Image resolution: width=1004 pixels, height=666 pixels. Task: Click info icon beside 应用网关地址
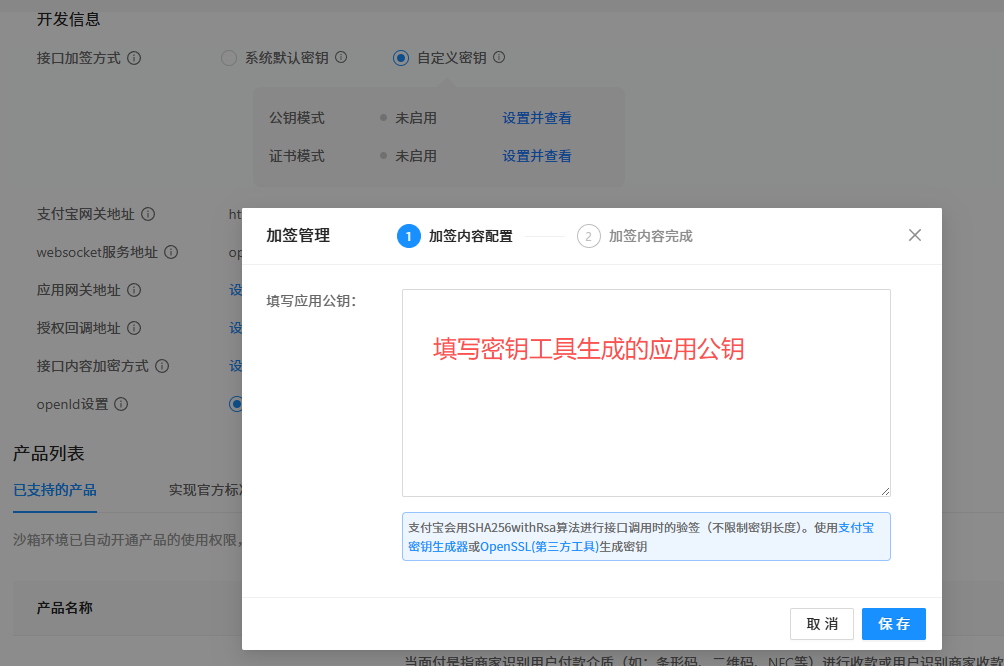click(134, 290)
